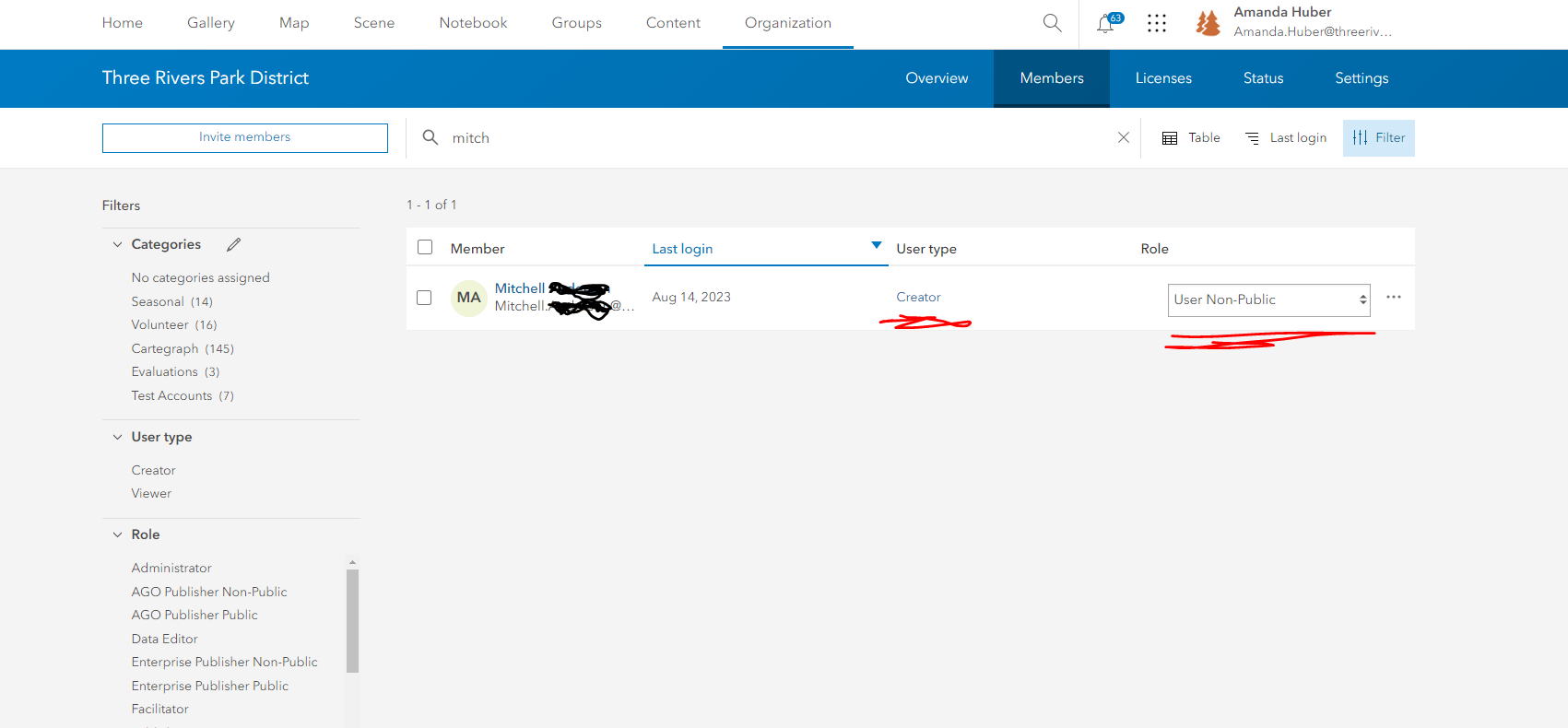The image size is (1568, 728).
Task: Filter by Evaluations category
Action: pos(176,371)
